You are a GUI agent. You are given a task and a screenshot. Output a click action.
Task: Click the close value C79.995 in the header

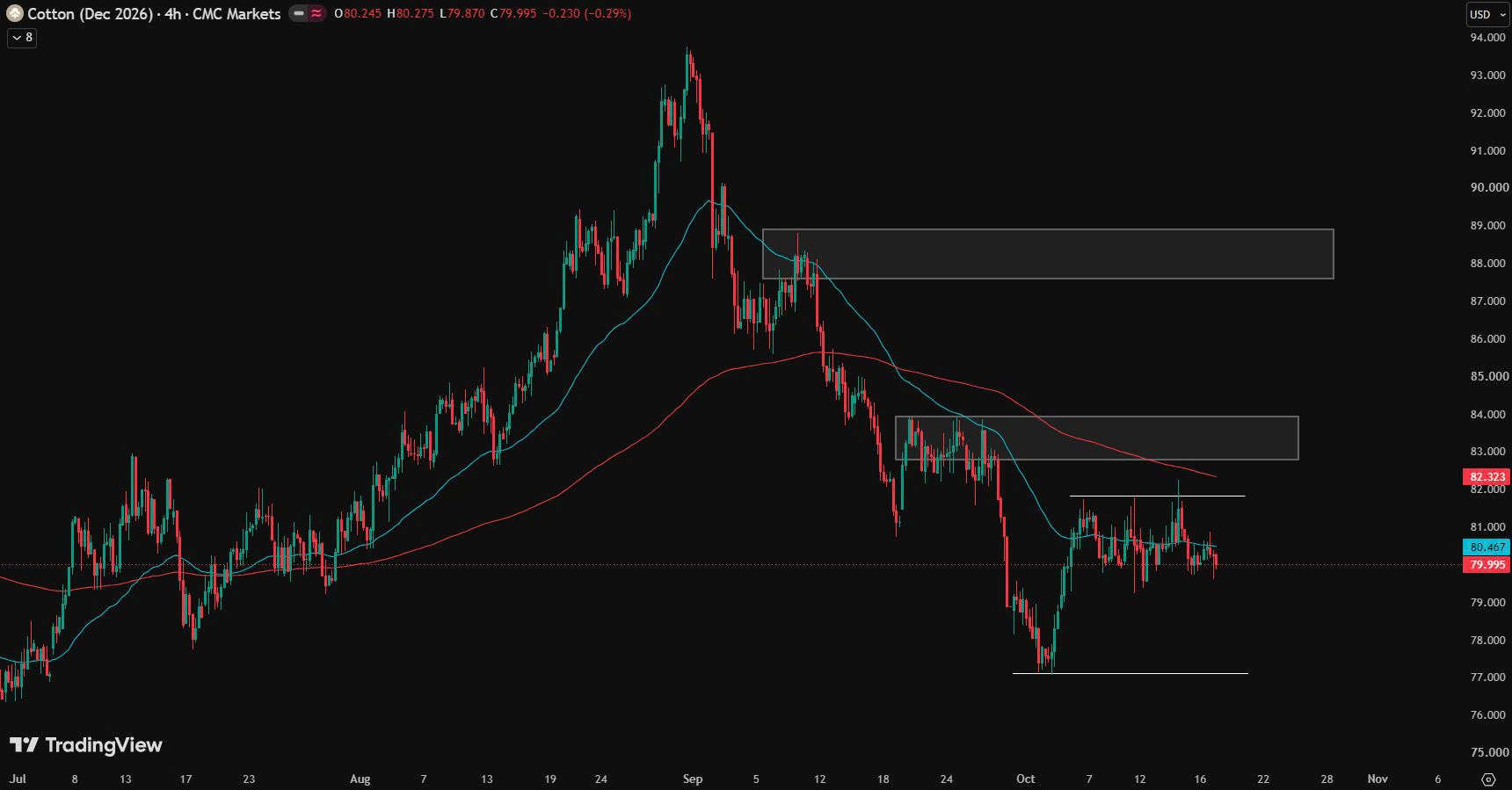click(x=513, y=14)
